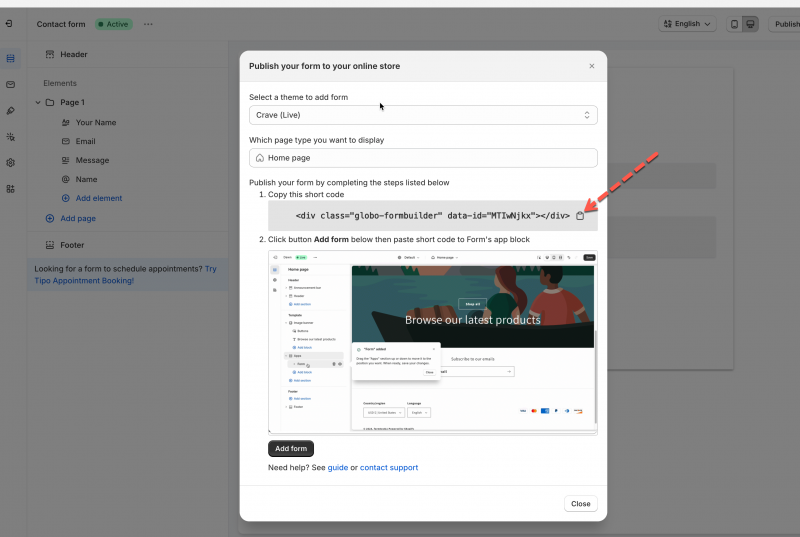Open the guide link
This screenshot has width=800, height=537.
[338, 467]
